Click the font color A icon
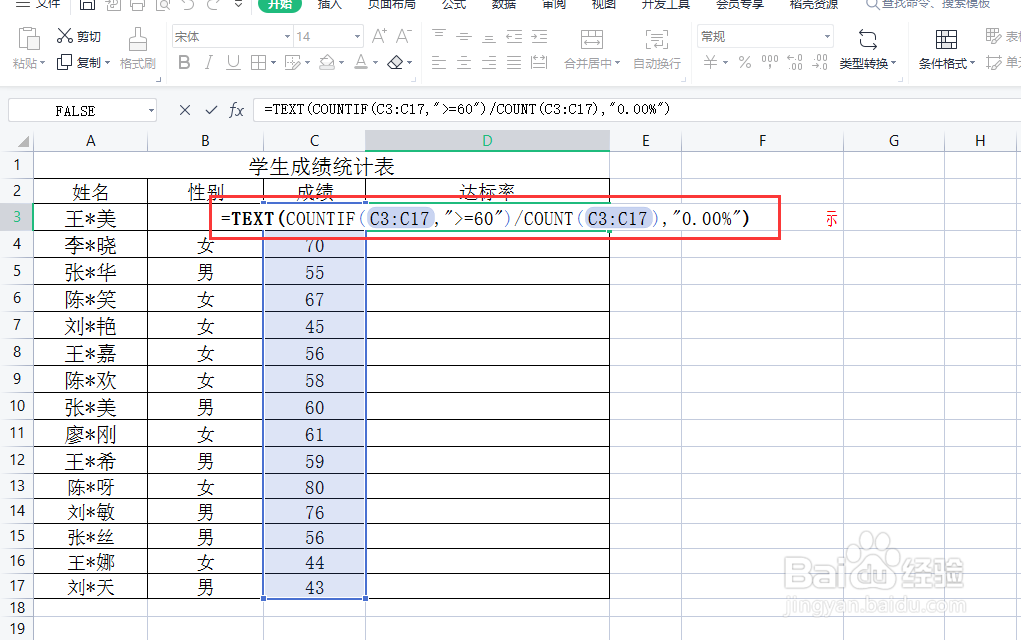The image size is (1021, 640). click(x=361, y=63)
